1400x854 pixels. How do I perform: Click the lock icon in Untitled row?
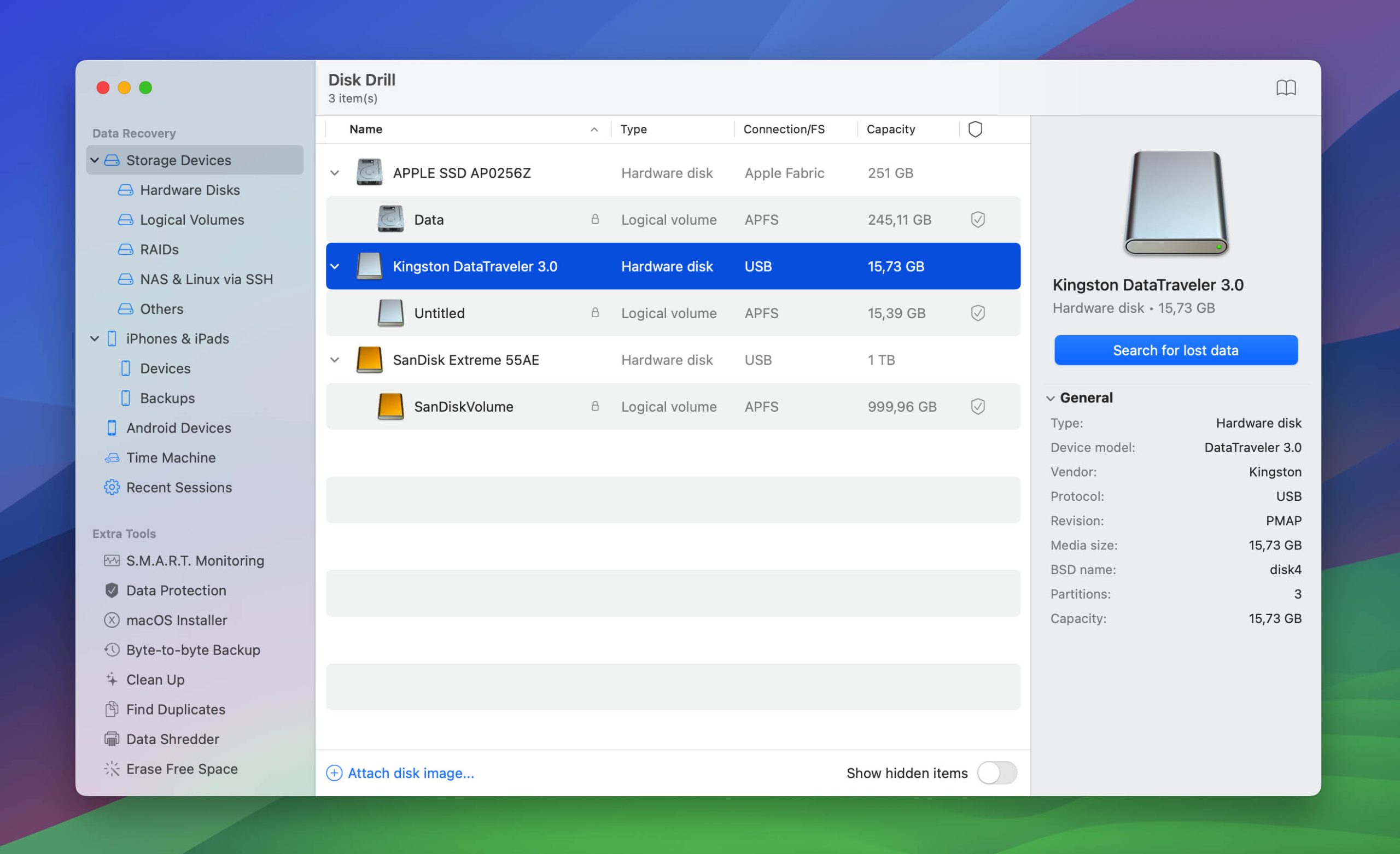point(595,313)
